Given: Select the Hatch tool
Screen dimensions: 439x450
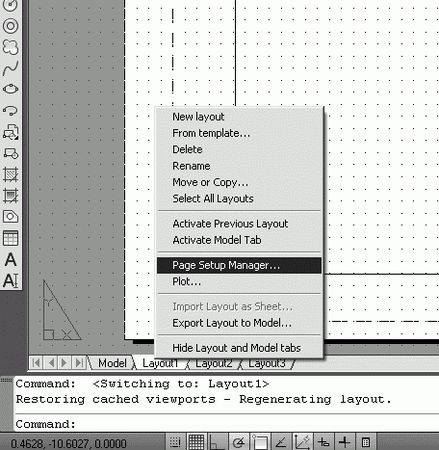Looking at the screenshot, I should [10, 174].
